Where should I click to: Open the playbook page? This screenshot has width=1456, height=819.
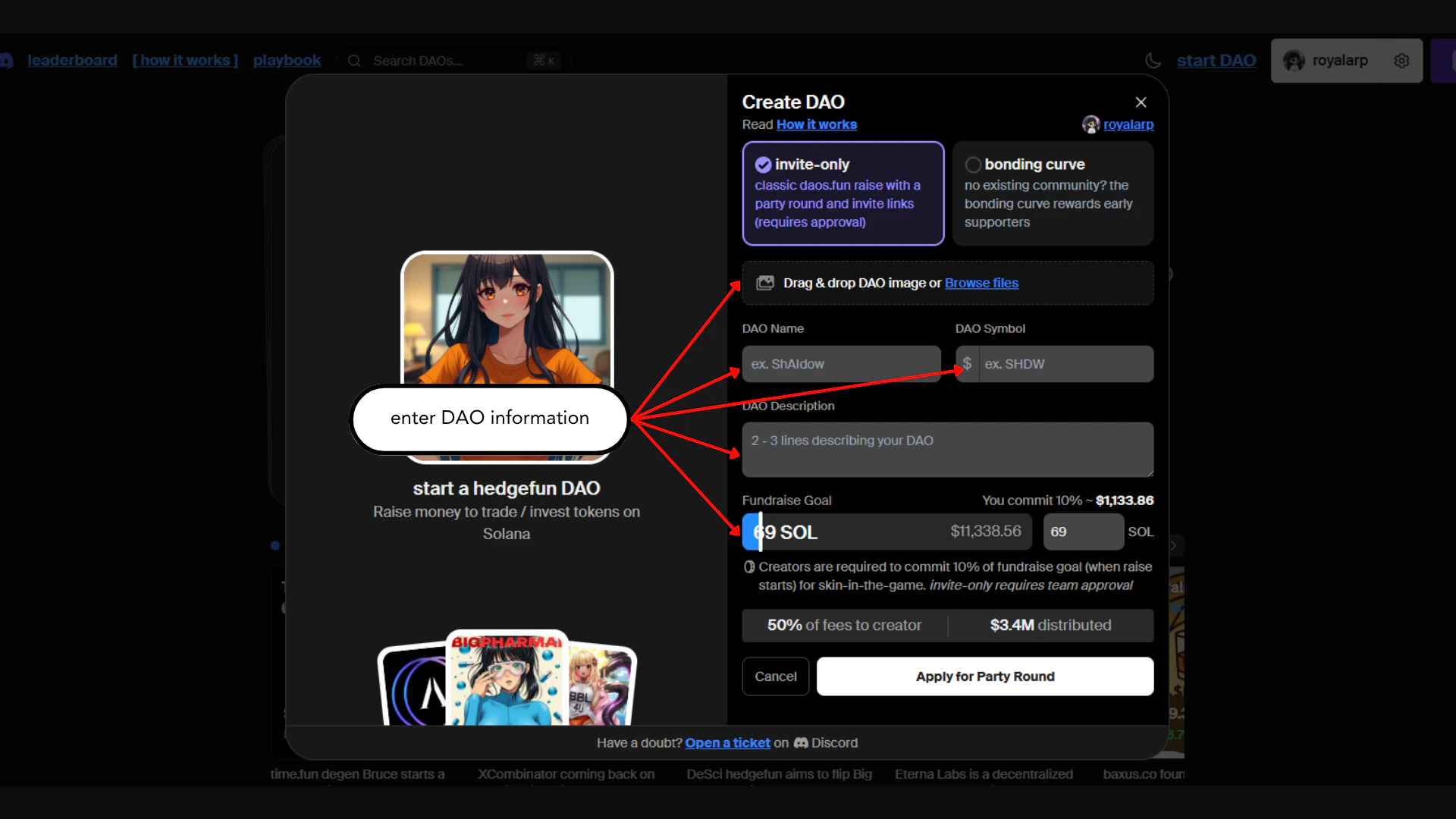pyautogui.click(x=287, y=61)
